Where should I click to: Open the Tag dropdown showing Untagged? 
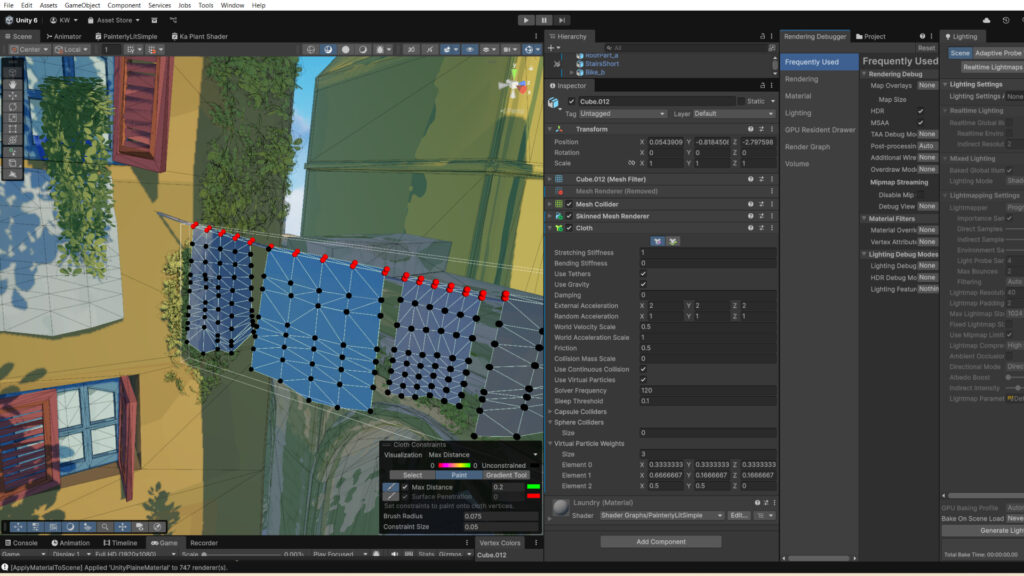click(622, 114)
